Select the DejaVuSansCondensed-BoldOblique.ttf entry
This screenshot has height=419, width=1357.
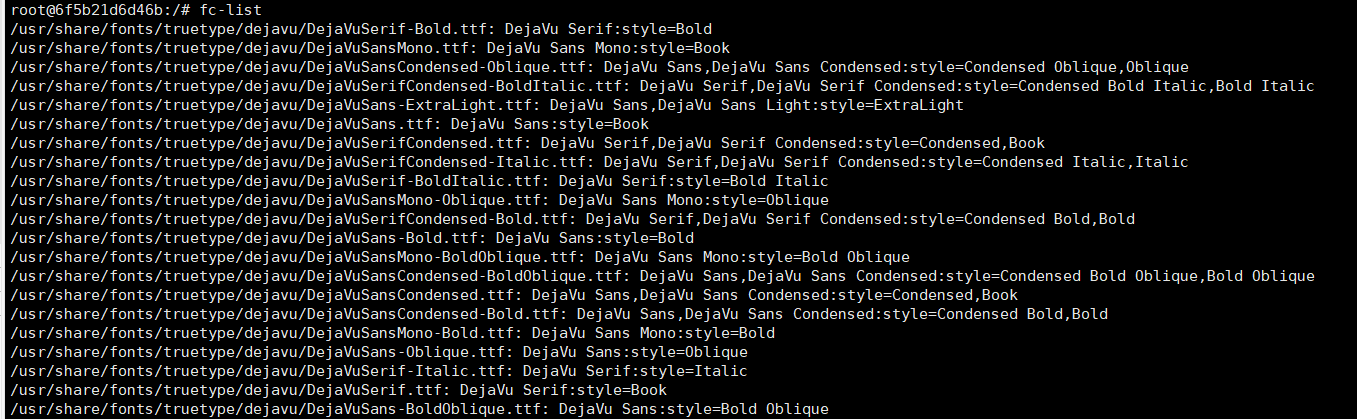click(662, 276)
